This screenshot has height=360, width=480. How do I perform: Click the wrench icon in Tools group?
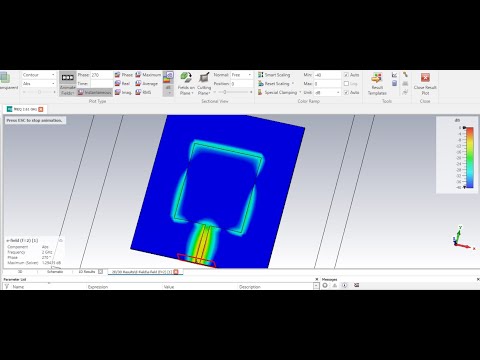coord(405,75)
